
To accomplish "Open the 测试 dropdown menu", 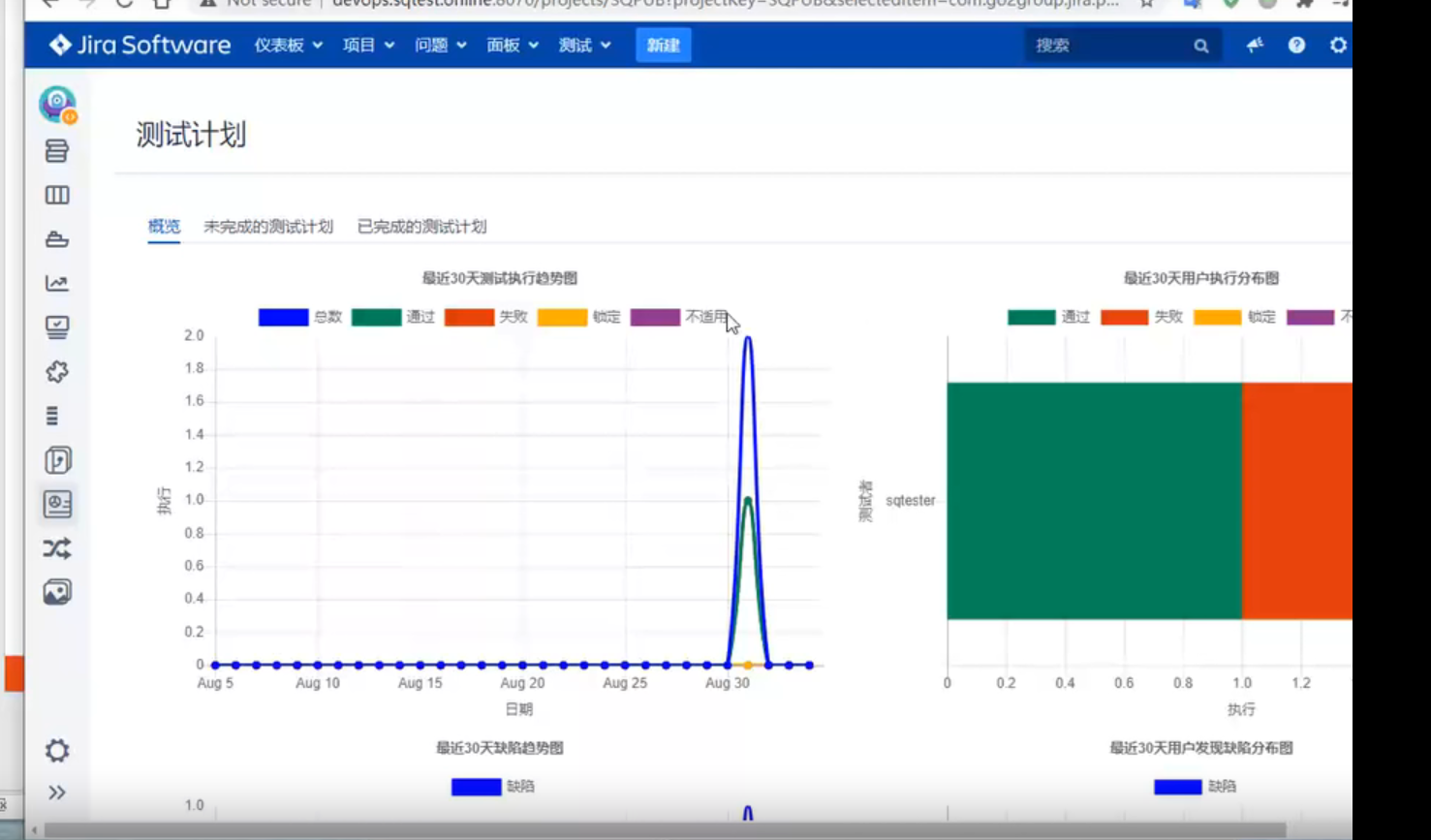I will (x=584, y=46).
